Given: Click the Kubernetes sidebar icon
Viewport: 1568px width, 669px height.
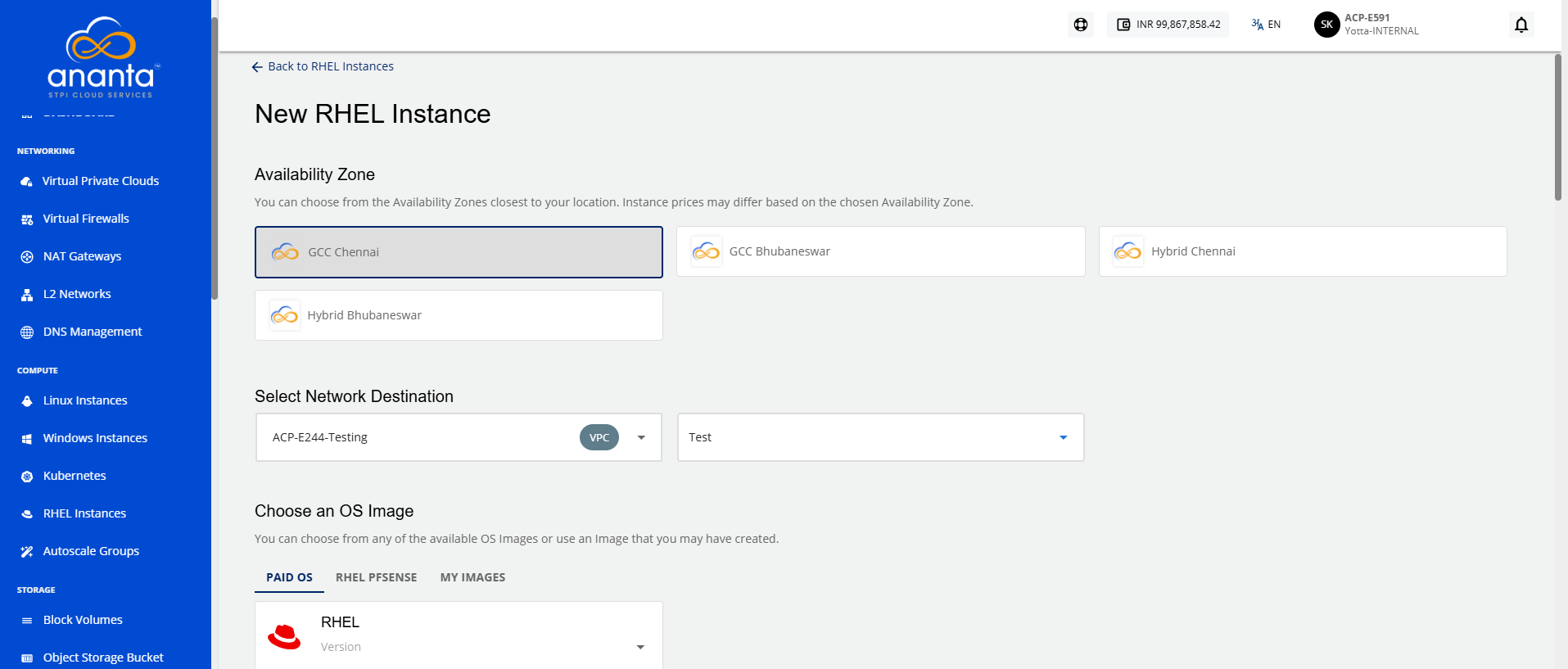Looking at the screenshot, I should (27, 477).
